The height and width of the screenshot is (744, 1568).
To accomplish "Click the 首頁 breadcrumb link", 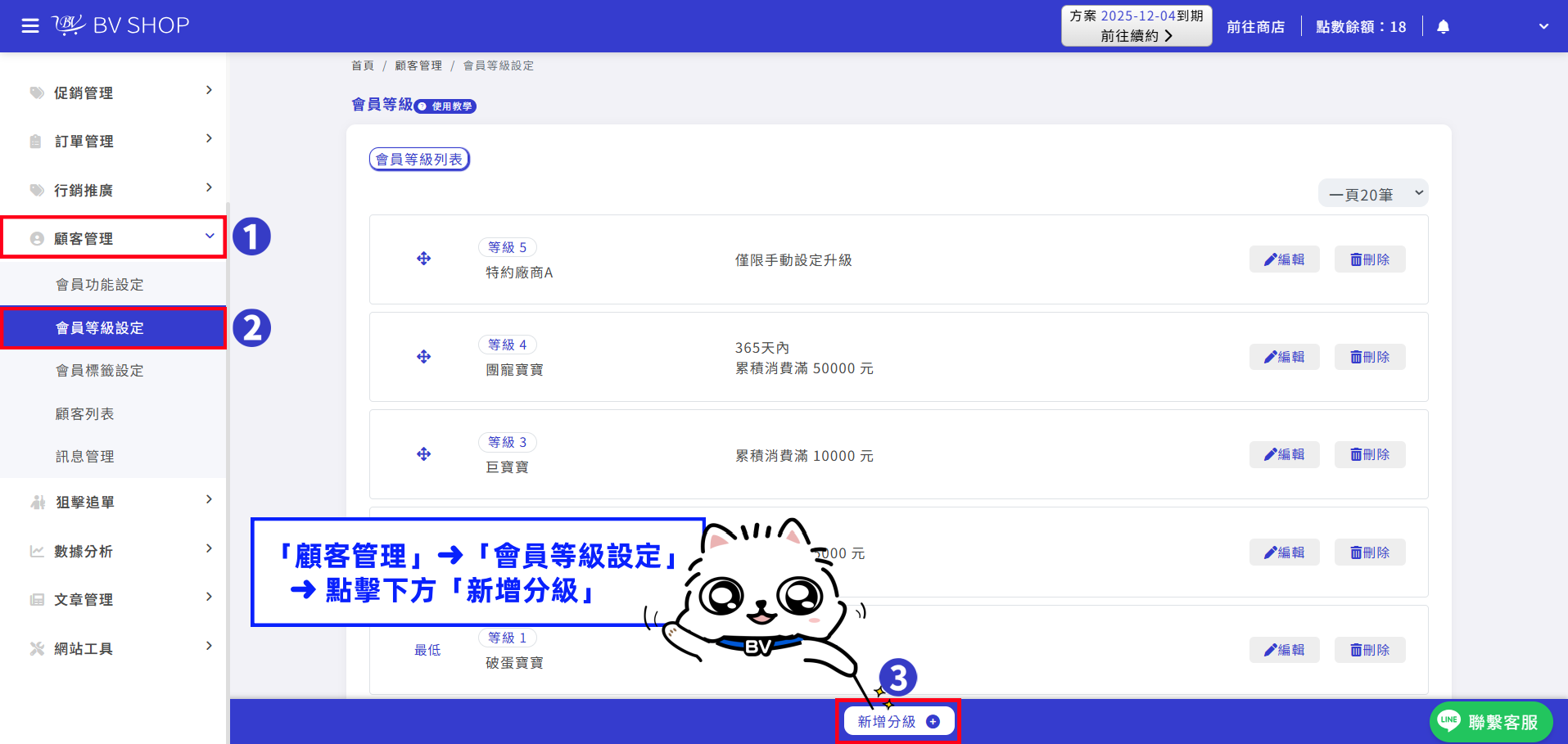I will 363,65.
